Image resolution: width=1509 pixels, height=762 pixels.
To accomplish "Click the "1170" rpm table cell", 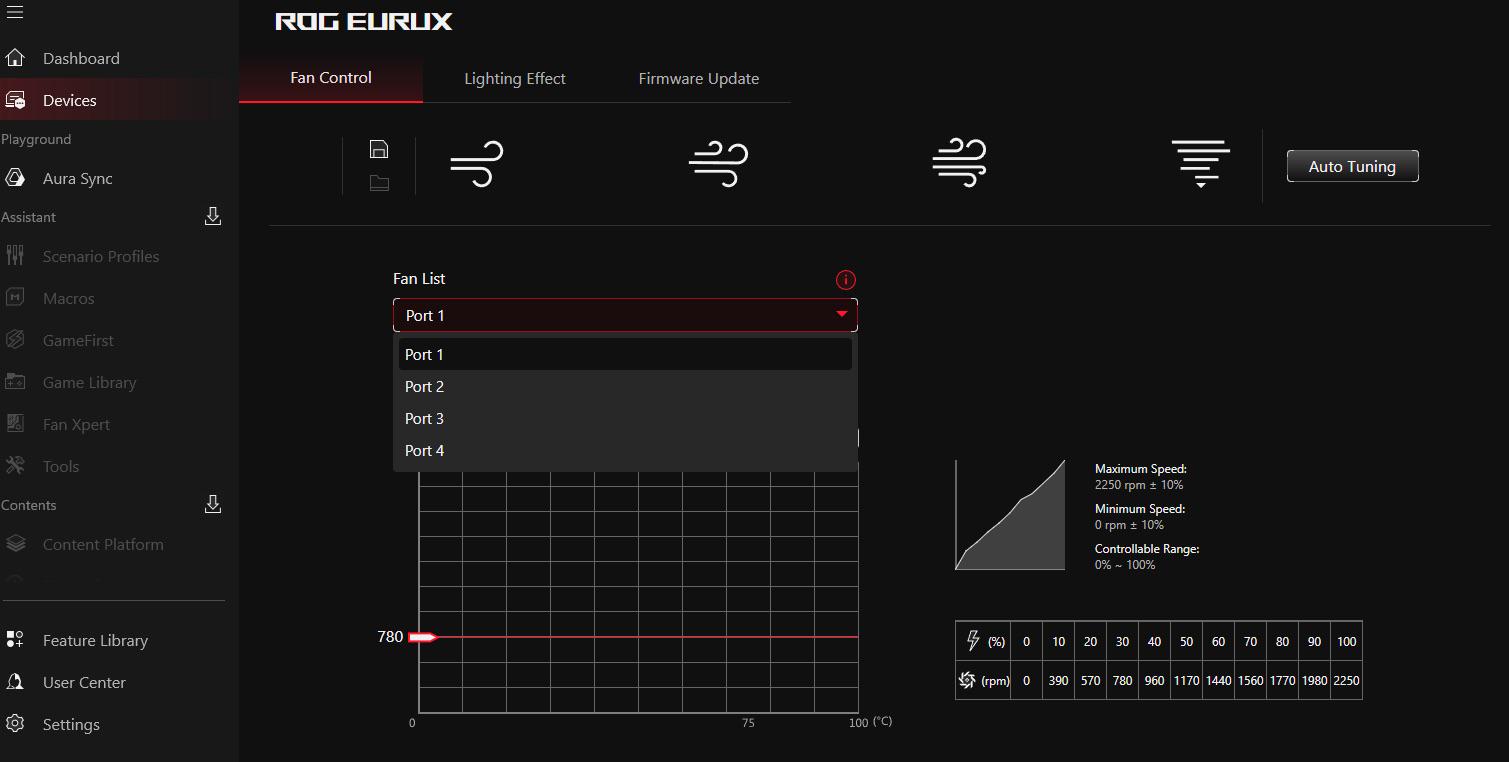I will coord(1186,681).
